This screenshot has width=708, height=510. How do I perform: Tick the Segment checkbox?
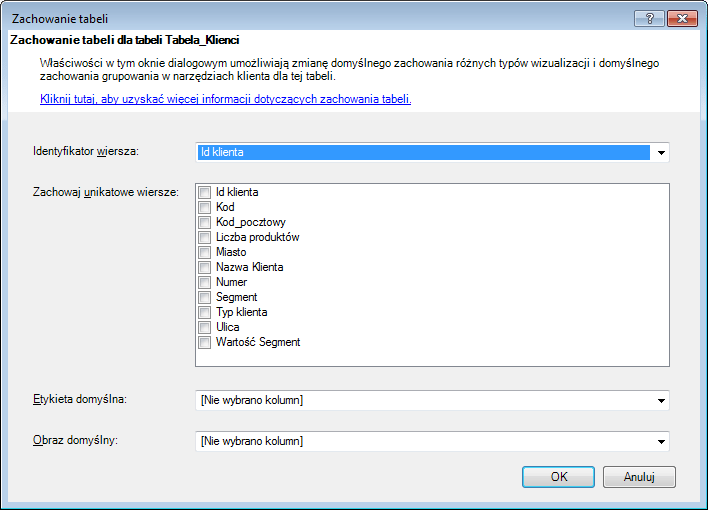click(x=205, y=297)
